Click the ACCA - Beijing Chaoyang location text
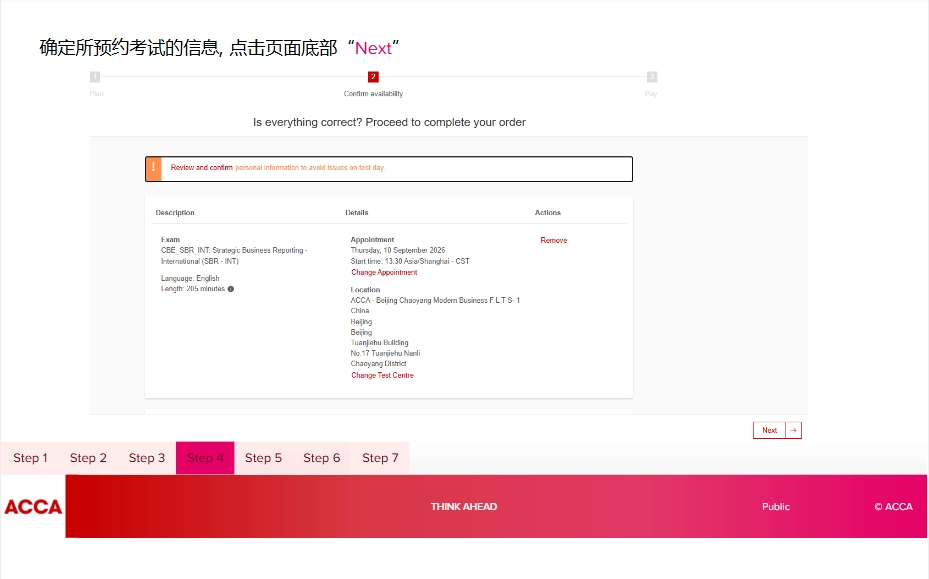The height and width of the screenshot is (579, 929). (x=435, y=300)
